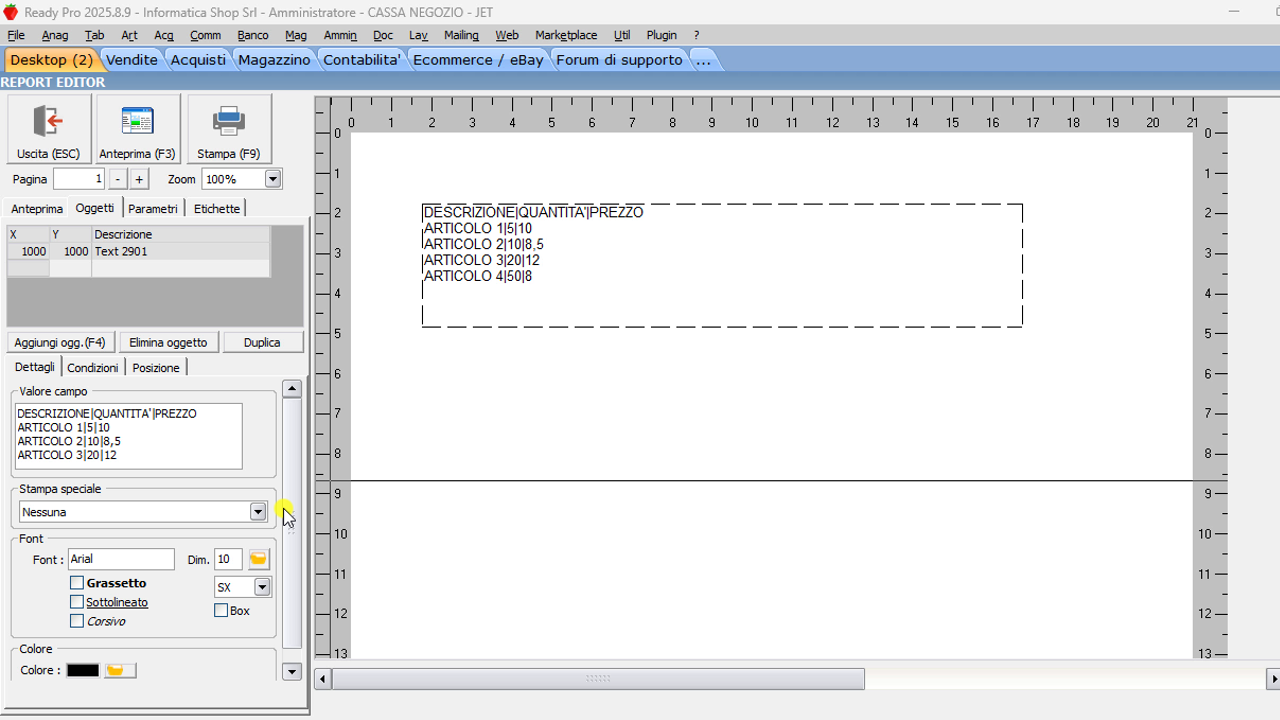Expand the SX alignment dropdown
The height and width of the screenshot is (720, 1280).
[262, 587]
